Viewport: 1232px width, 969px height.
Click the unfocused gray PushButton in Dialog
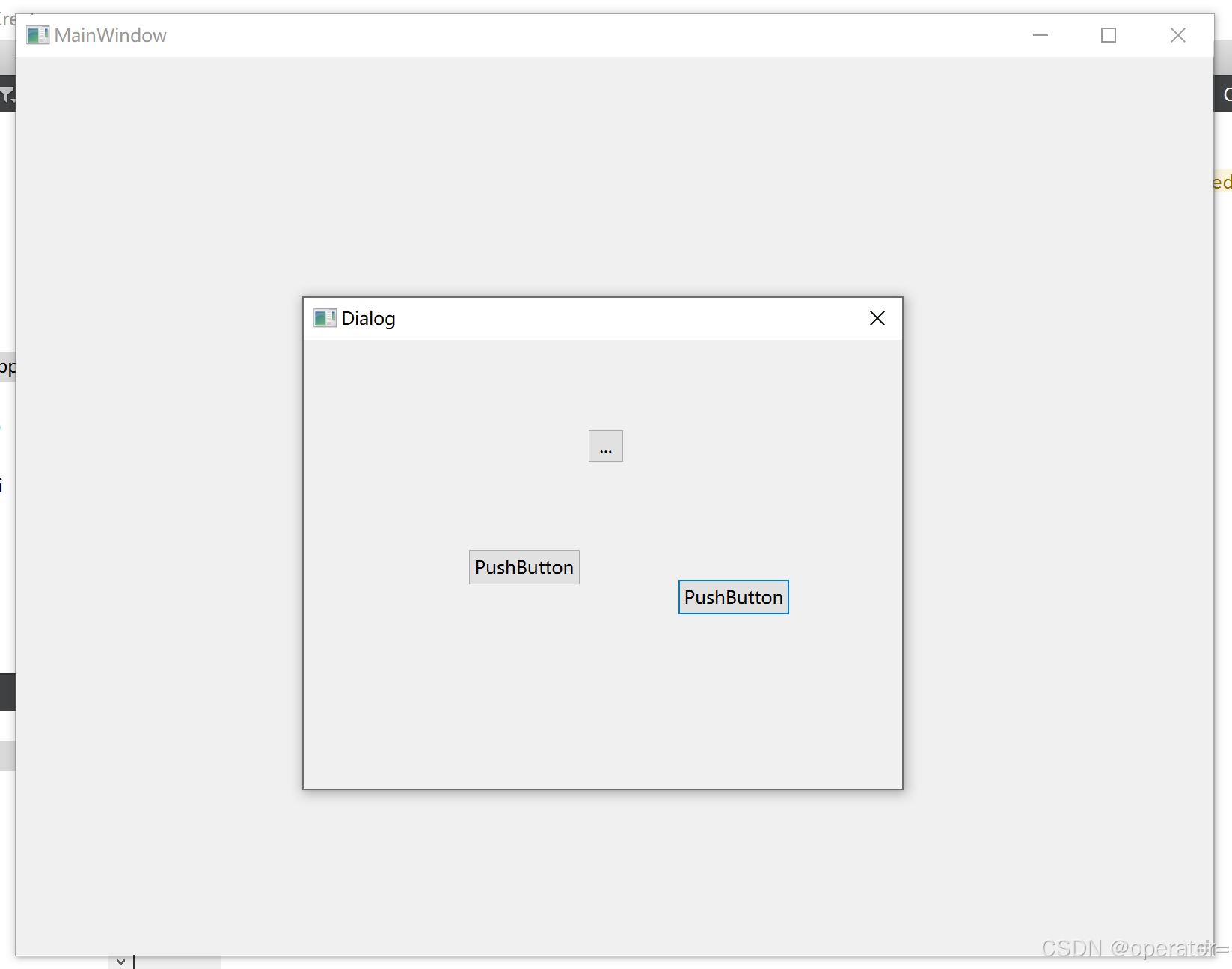click(x=524, y=567)
